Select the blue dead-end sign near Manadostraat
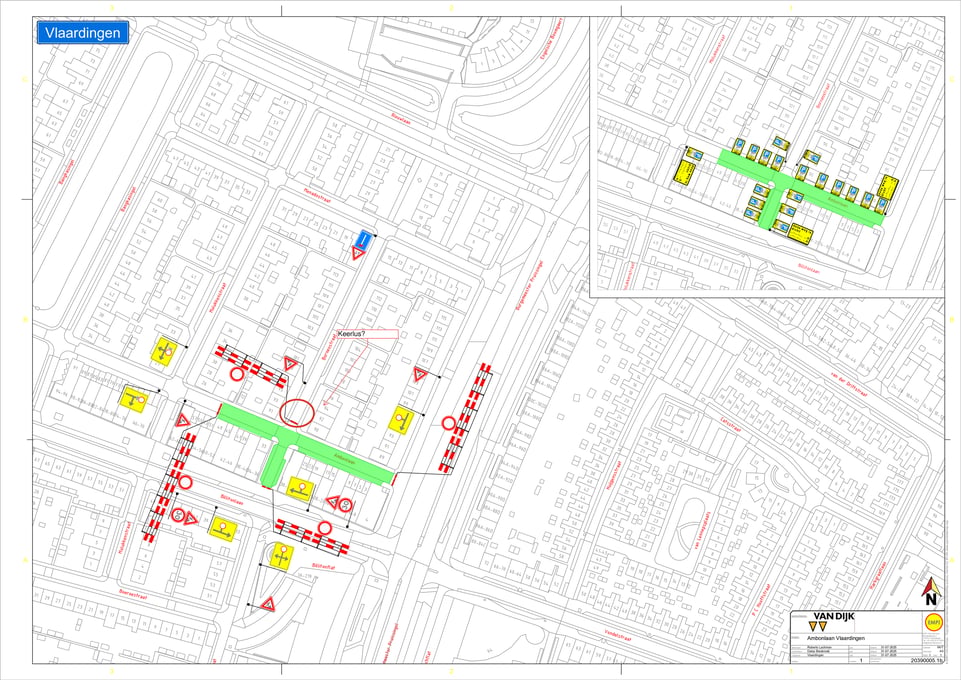This screenshot has width=961, height=680. click(364, 238)
